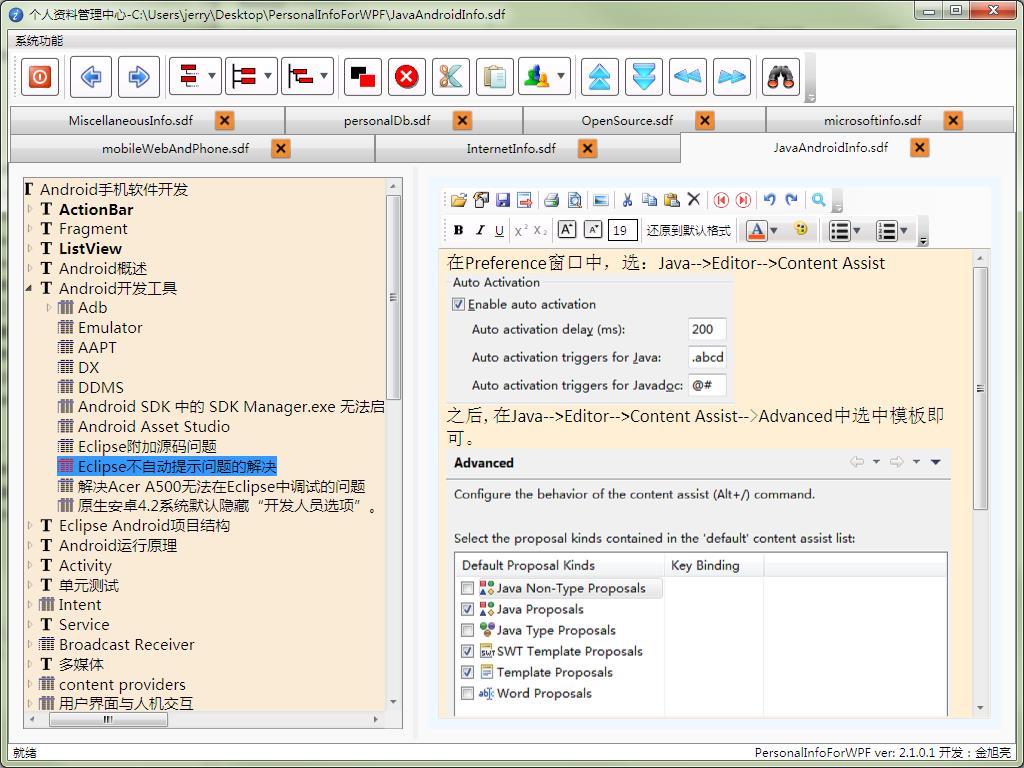The height and width of the screenshot is (768, 1024).
Task: Check Java Non-Type Proposals checkbox
Action: 467,588
